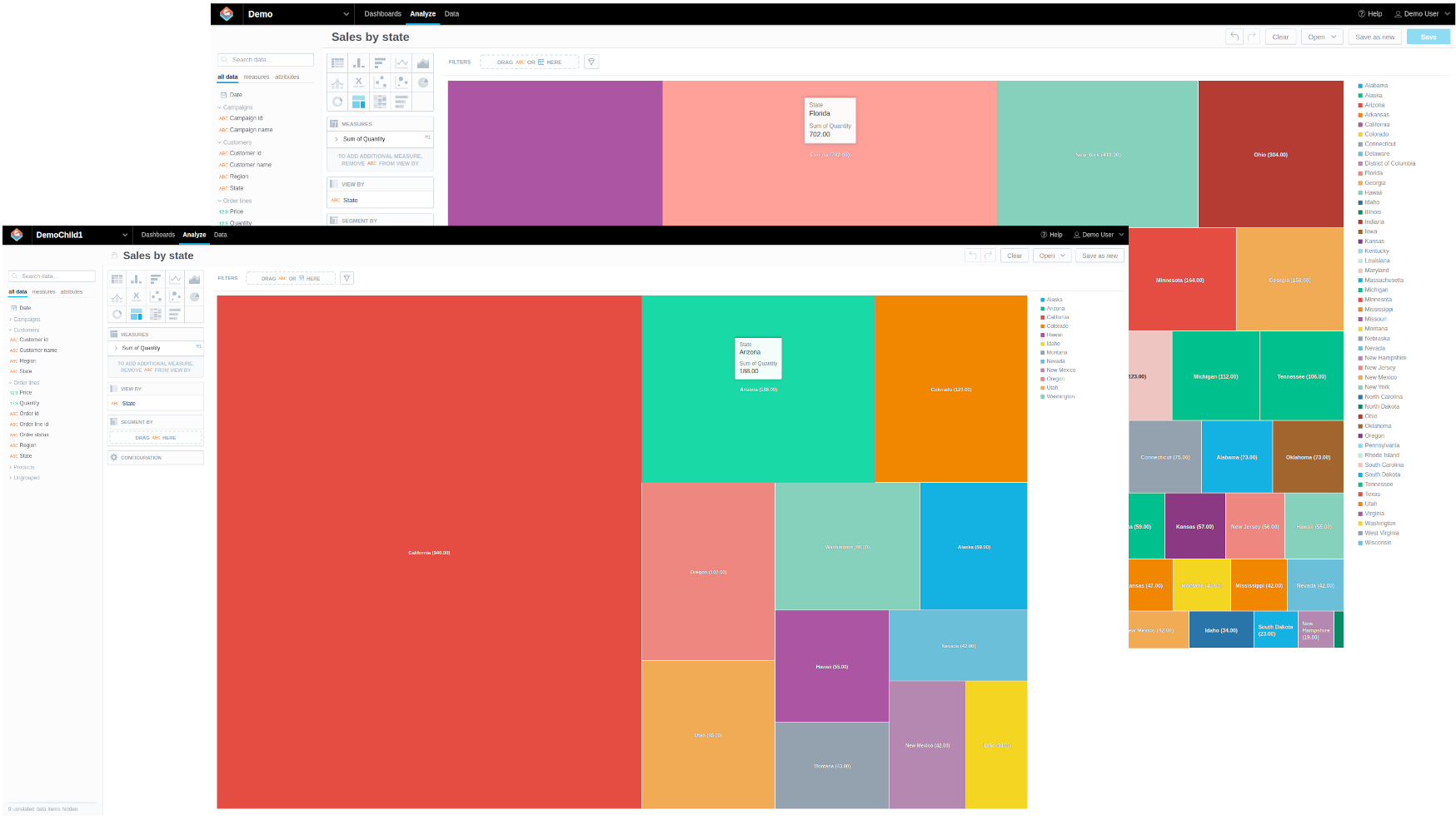Viewport: 1456px width, 820px height.
Task: Click Search data field in Demo window
Action: [x=266, y=60]
